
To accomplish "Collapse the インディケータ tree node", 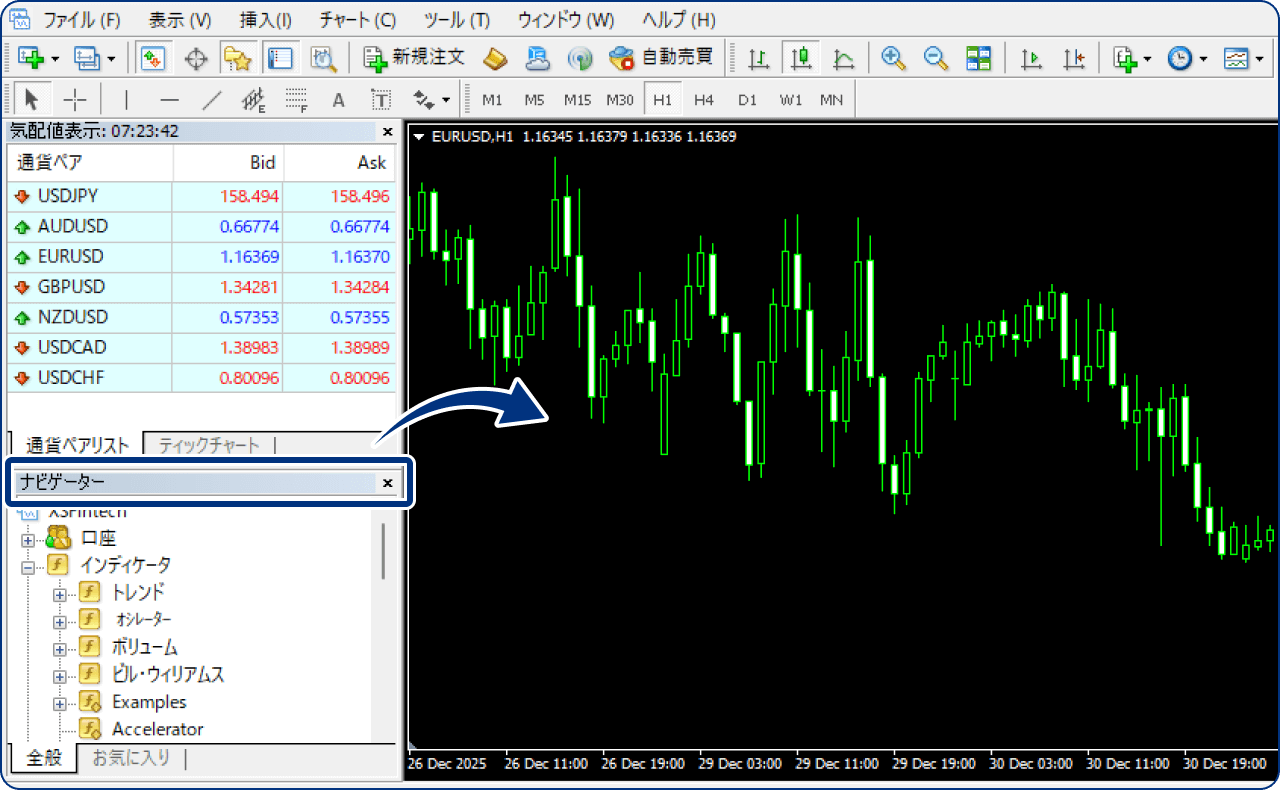I will coord(28,566).
